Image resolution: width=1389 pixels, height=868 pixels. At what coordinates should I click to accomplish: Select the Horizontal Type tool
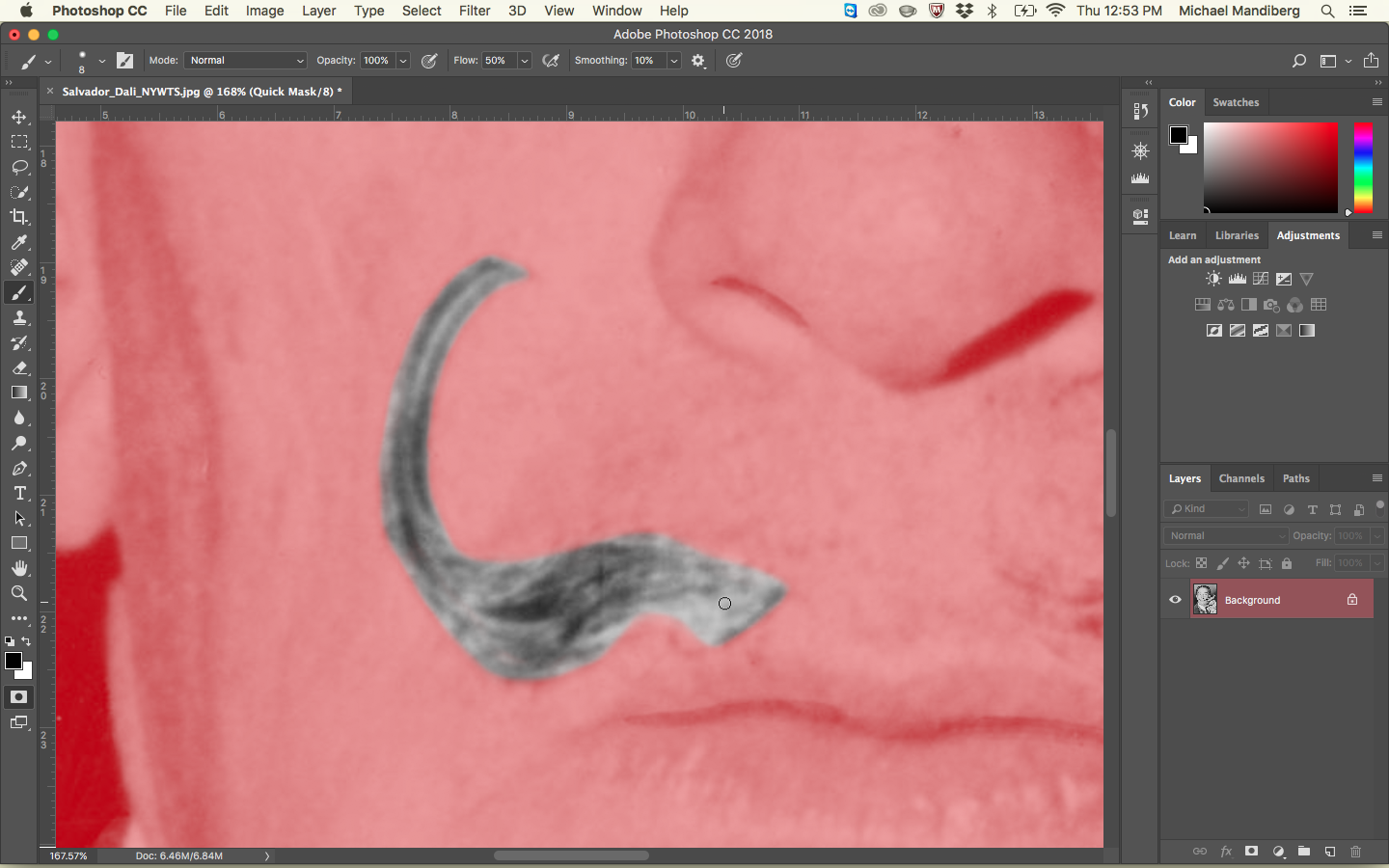click(19, 493)
